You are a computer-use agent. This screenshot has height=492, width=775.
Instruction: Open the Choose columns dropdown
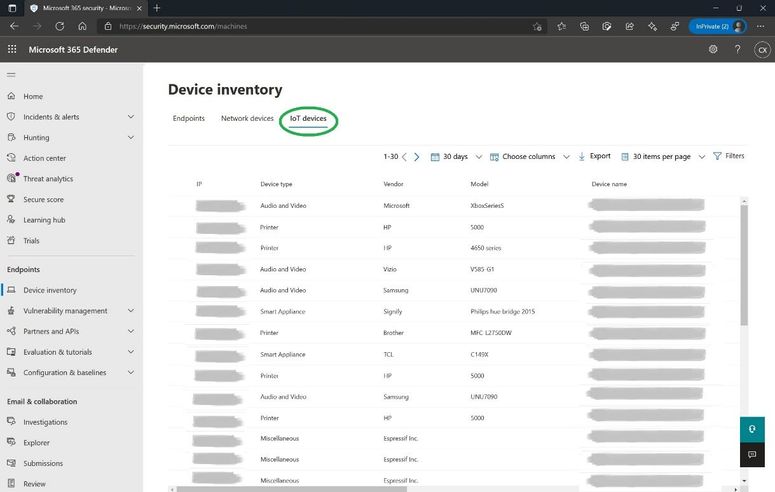click(x=529, y=157)
